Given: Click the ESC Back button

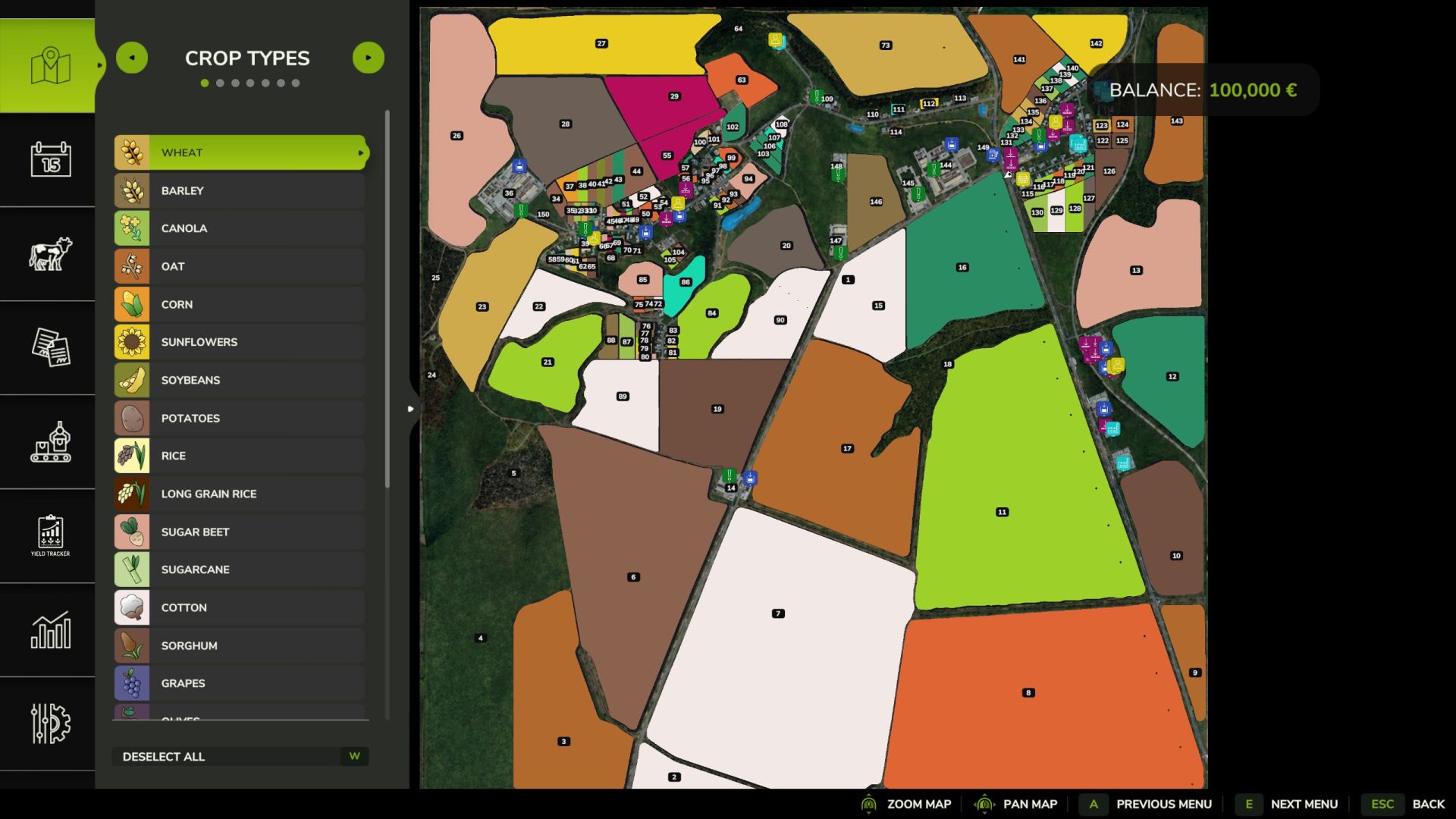Looking at the screenshot, I should click(x=1407, y=804).
